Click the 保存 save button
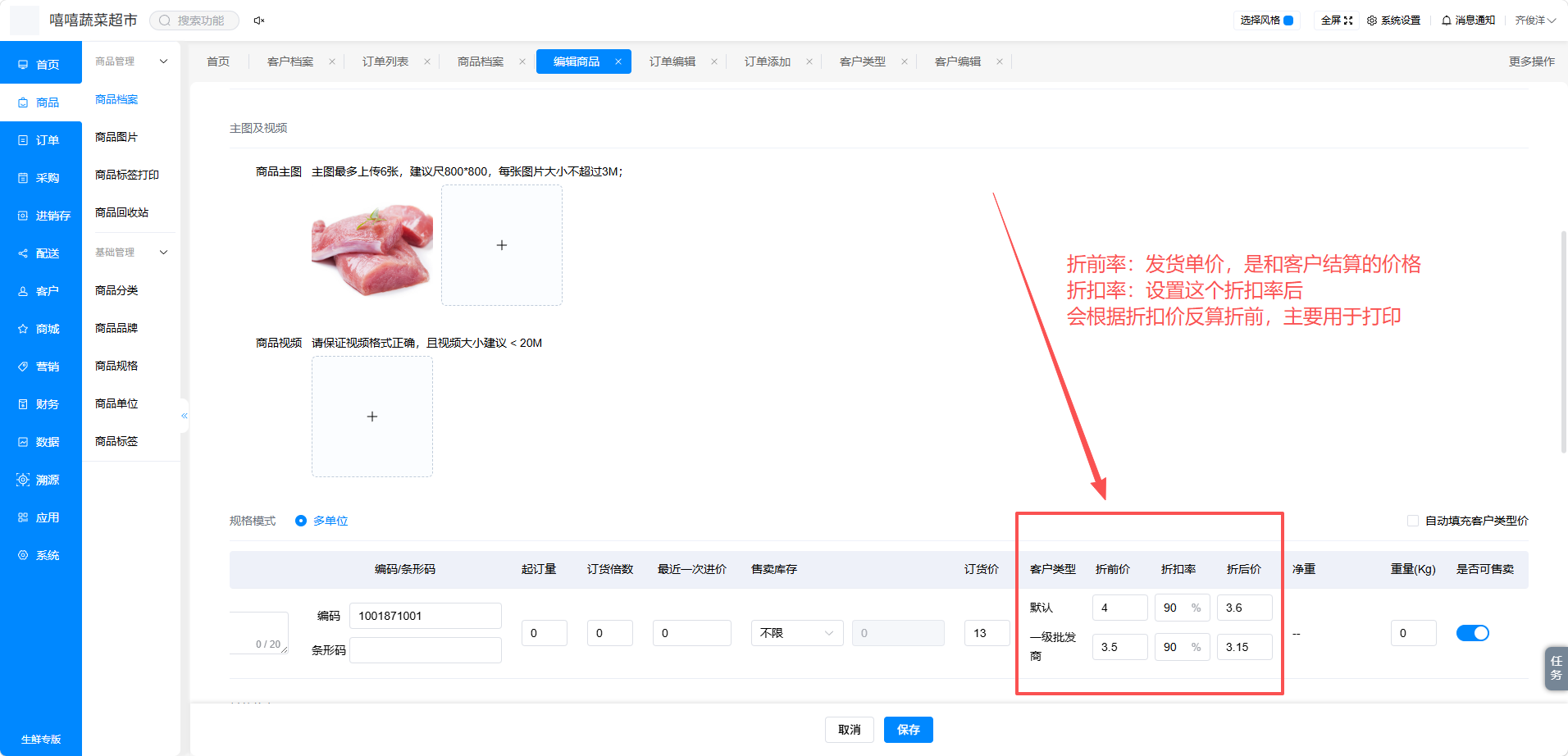Image resolution: width=1568 pixels, height=756 pixels. [909, 730]
